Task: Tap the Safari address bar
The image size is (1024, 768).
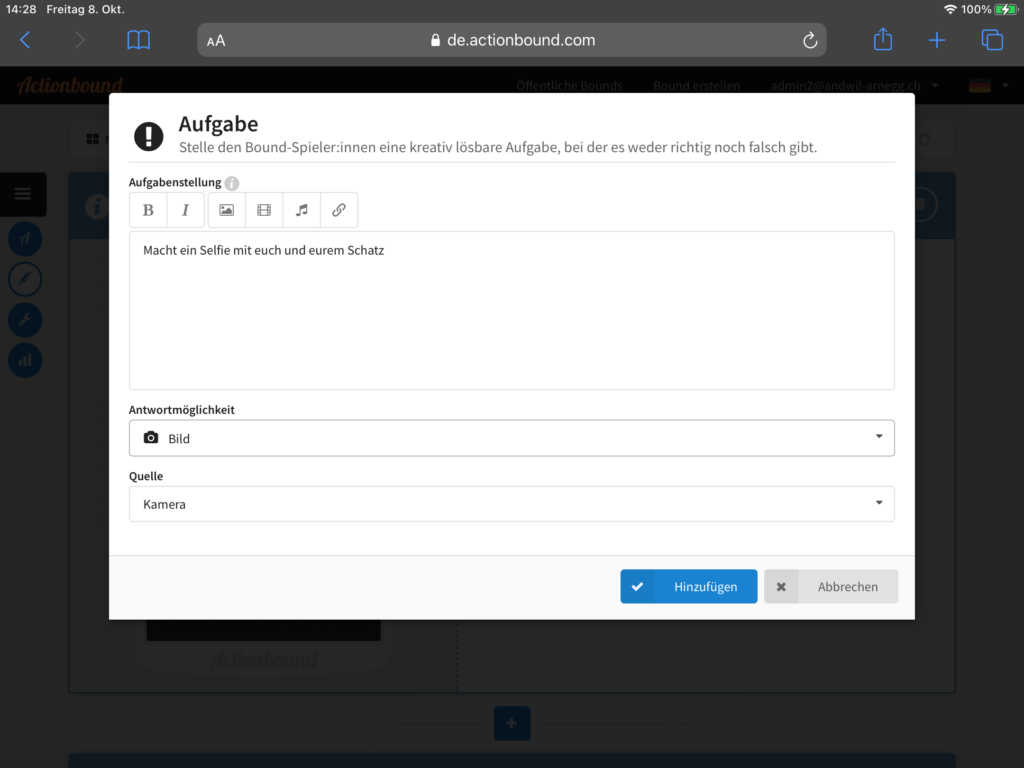Action: [x=511, y=40]
